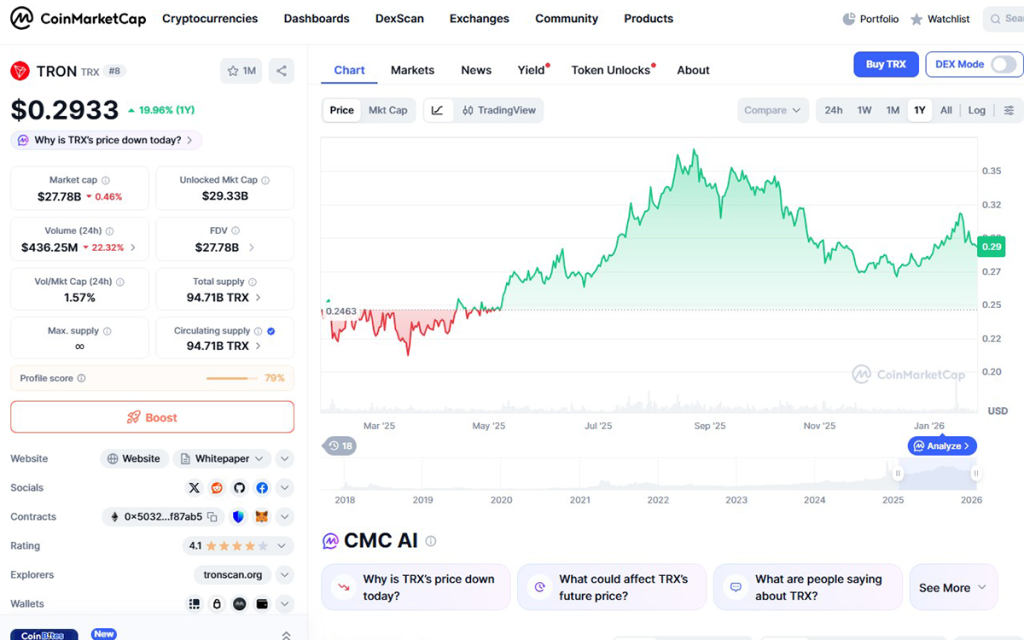Open the Website link button
Screen dimensions: 1024x640
pos(134,458)
